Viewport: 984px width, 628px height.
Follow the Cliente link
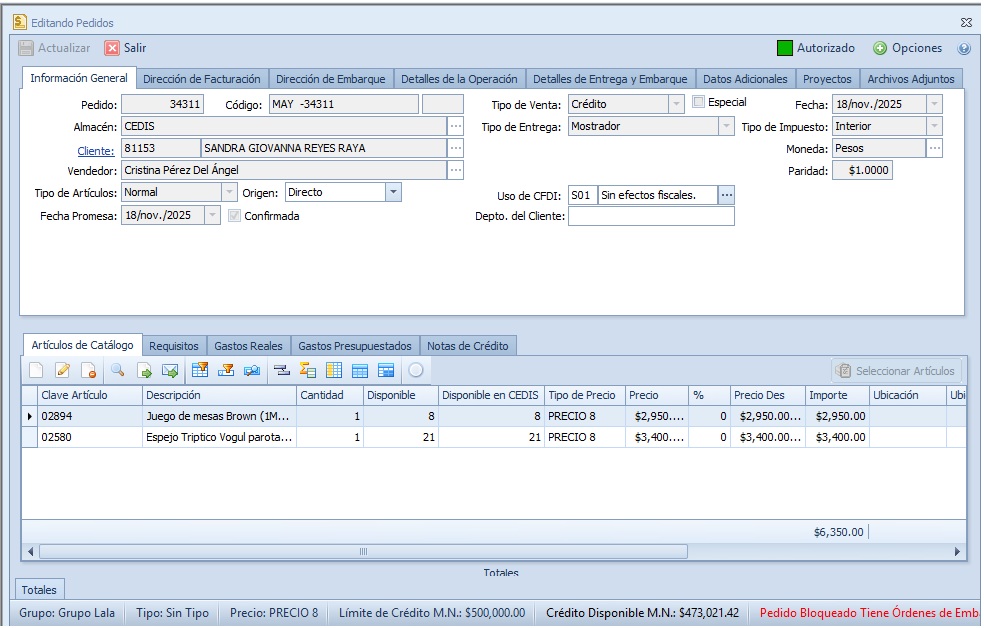(x=96, y=148)
